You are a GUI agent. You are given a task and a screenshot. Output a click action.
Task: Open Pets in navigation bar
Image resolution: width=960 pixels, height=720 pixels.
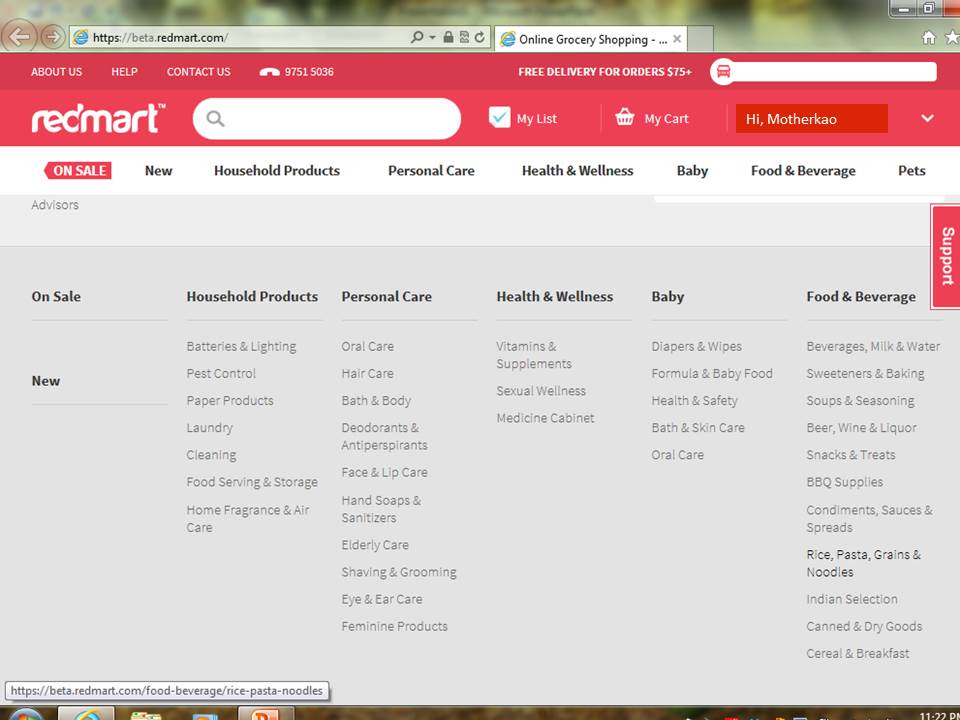point(912,171)
